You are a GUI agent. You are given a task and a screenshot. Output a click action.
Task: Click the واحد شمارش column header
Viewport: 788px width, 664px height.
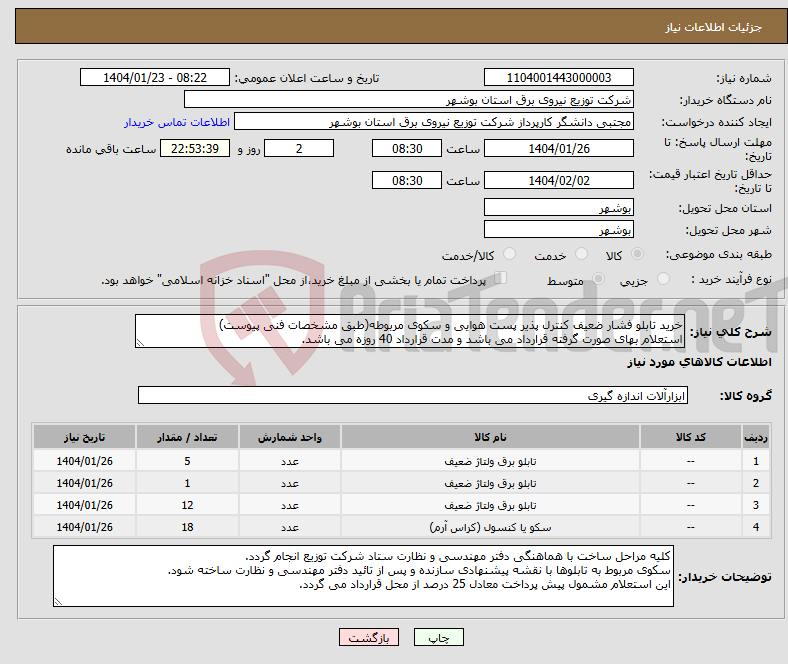coord(290,437)
